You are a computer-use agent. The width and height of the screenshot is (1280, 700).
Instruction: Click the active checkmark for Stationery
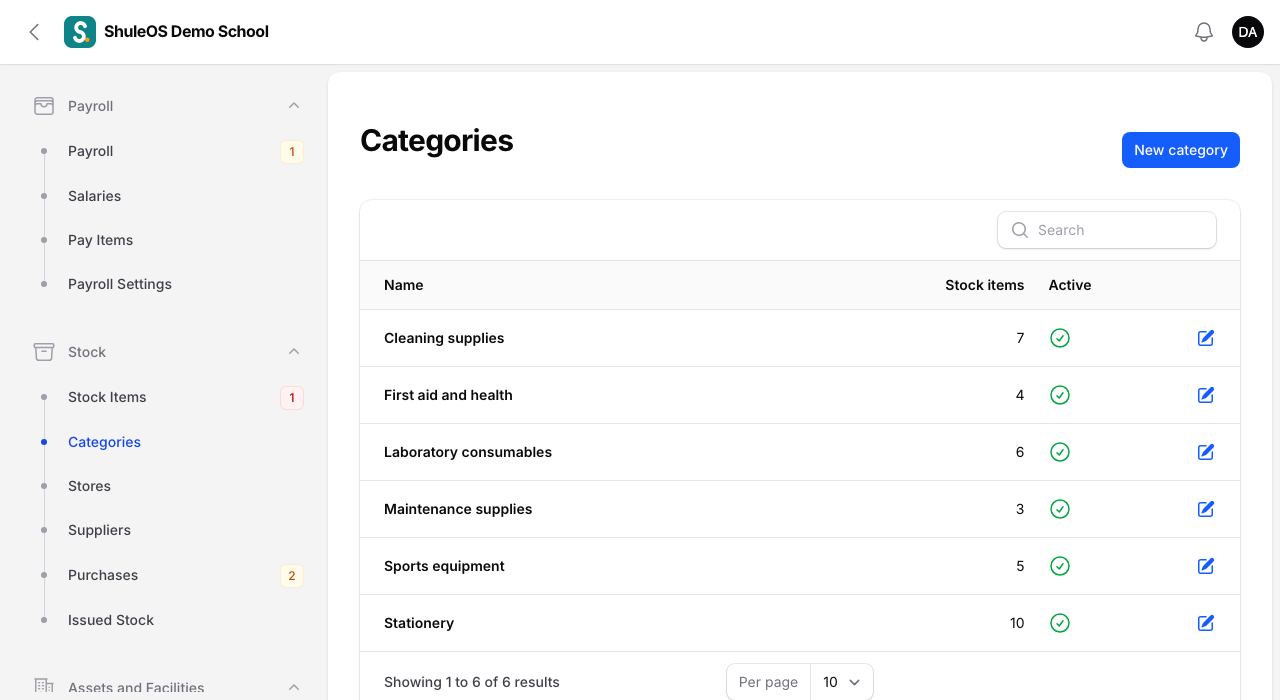(1060, 623)
